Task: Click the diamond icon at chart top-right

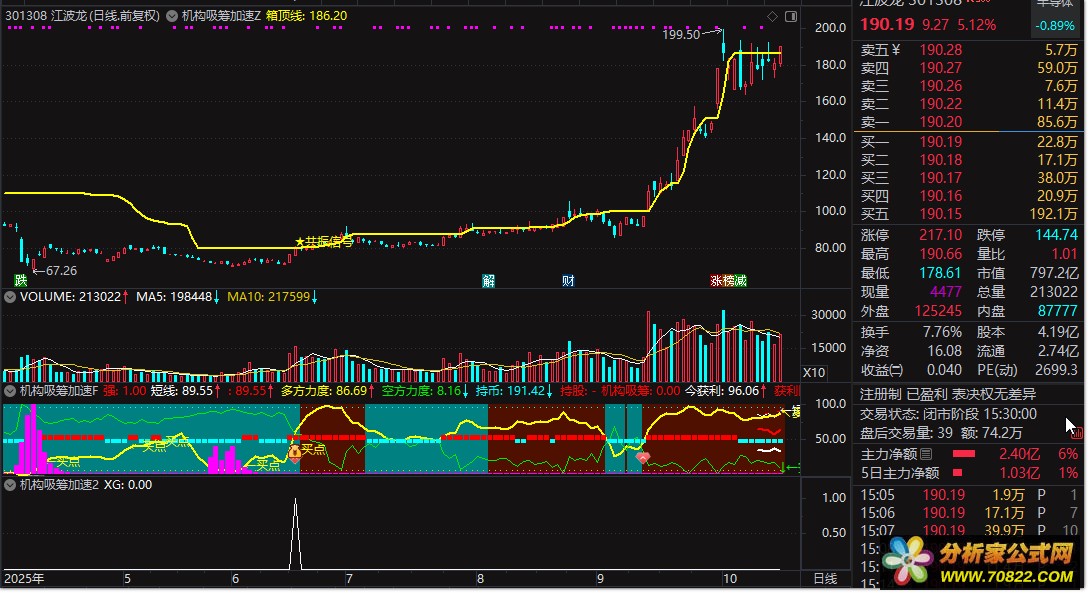Action: click(x=771, y=16)
